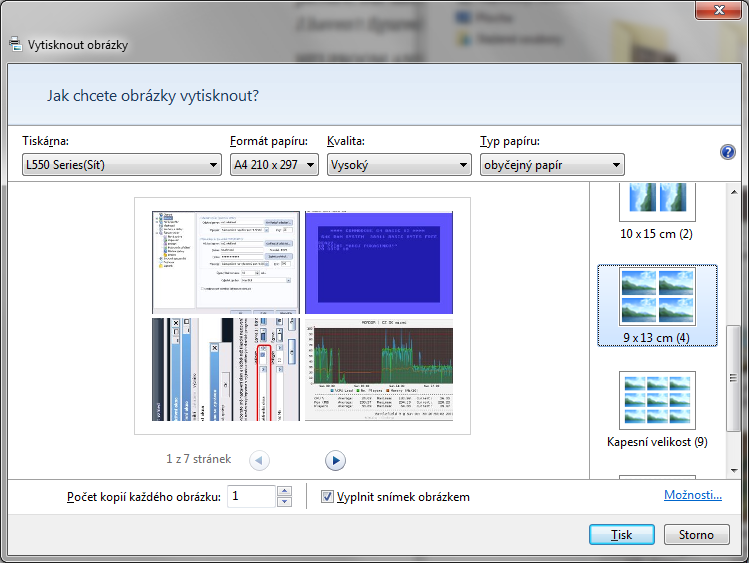Click the printer icon in title bar
The height and width of the screenshot is (563, 749).
[15, 44]
